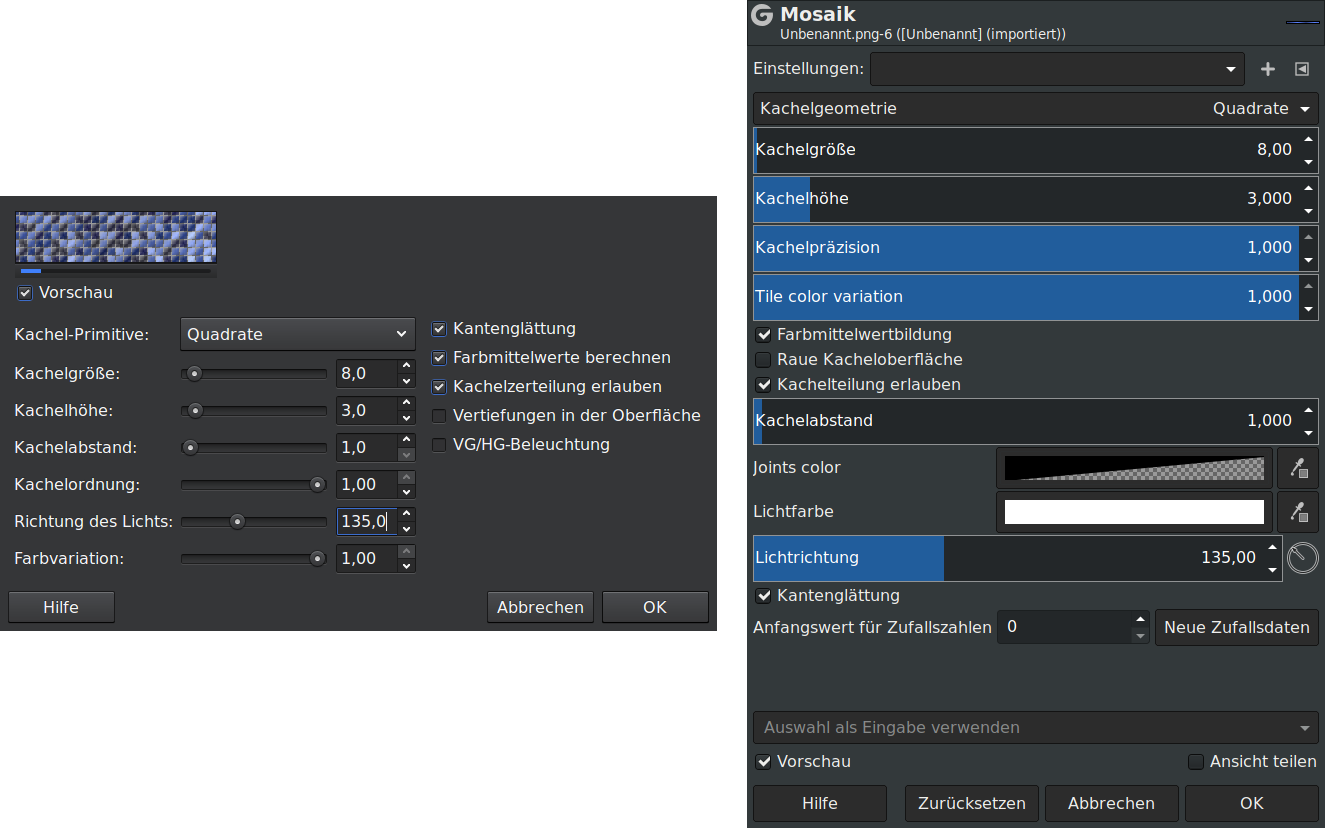Open the Kachel-Primitive Quadrate dropdown

(297, 334)
